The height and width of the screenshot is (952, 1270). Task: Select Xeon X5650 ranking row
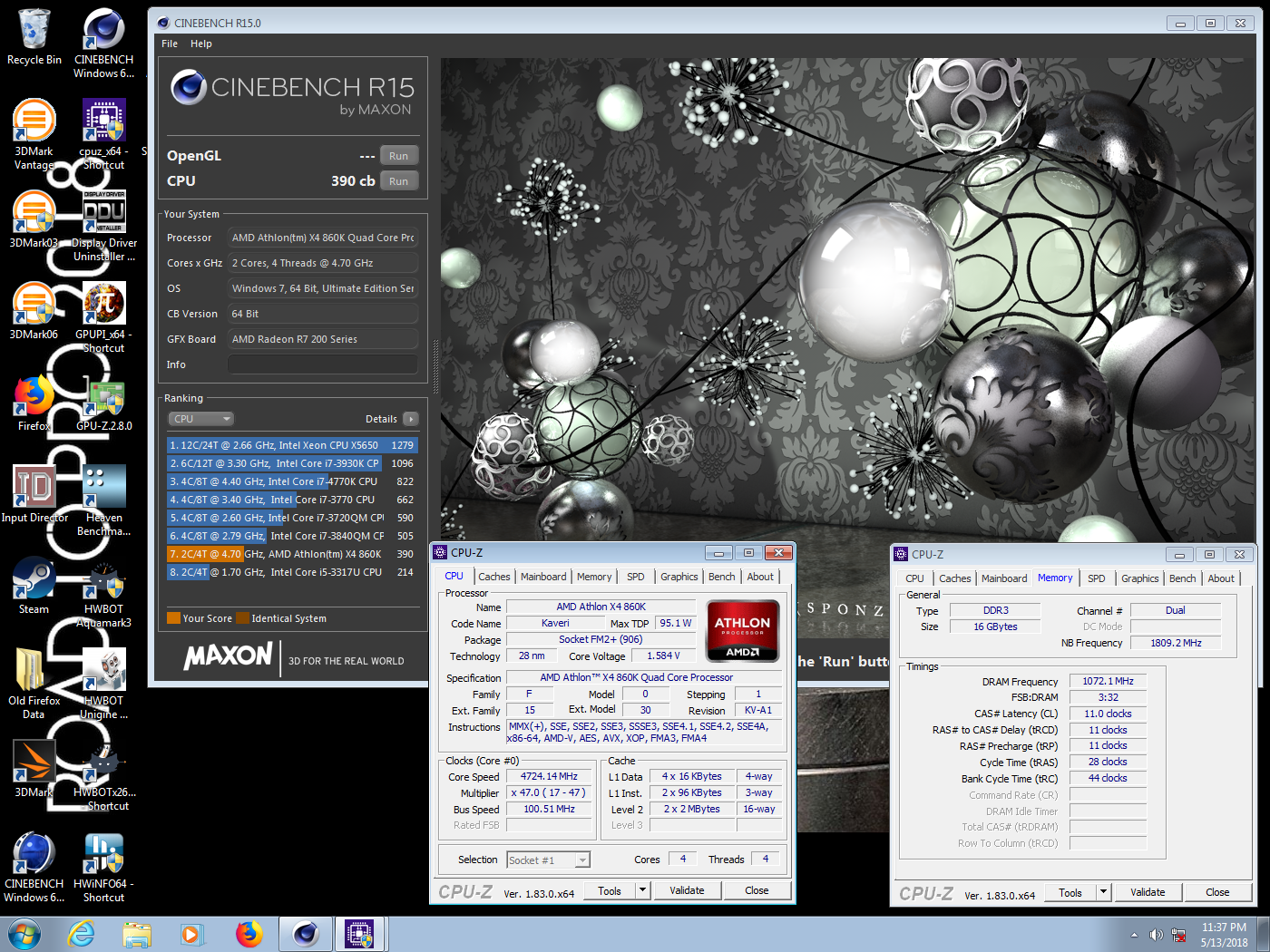click(291, 445)
